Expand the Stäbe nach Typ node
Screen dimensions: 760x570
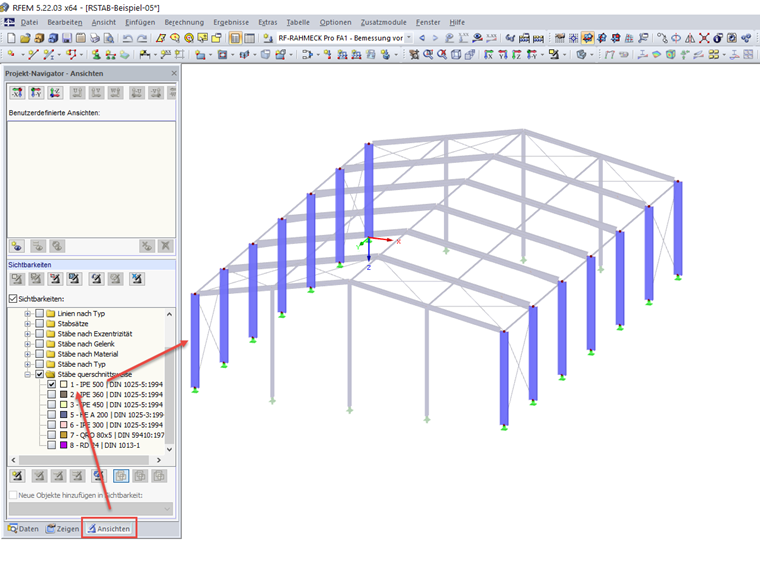28,364
